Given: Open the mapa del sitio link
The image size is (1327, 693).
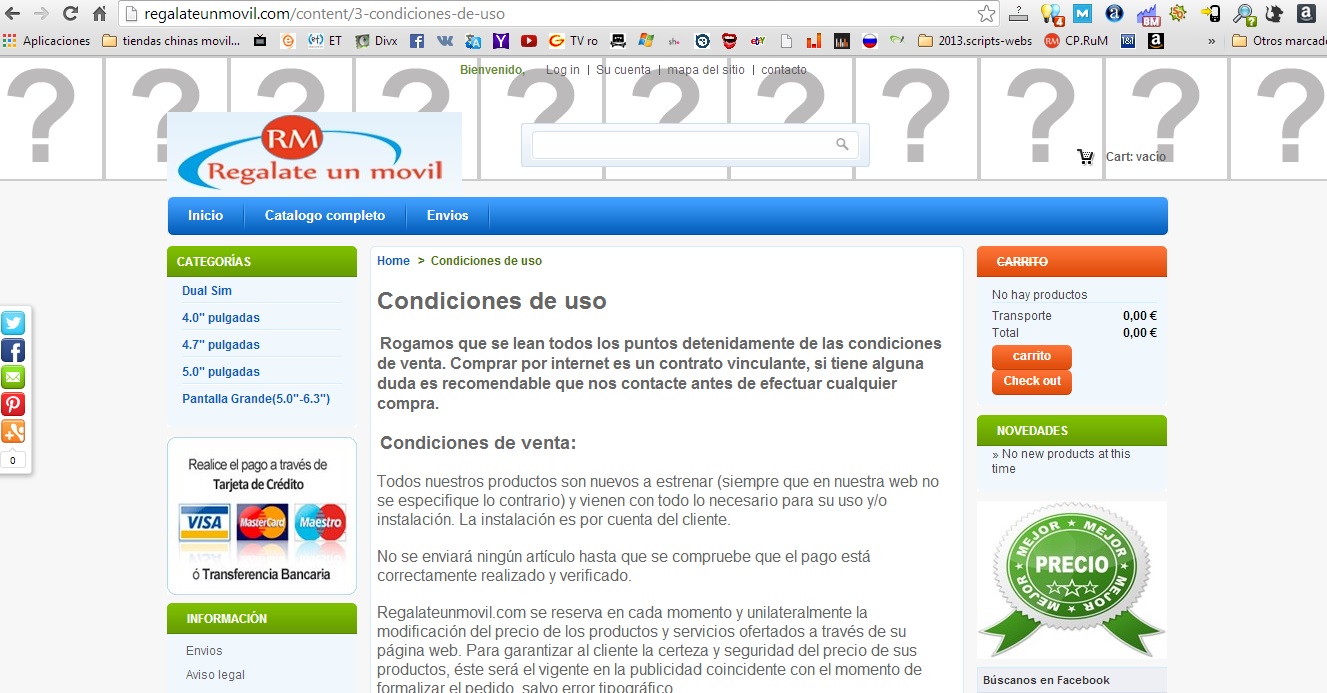Looking at the screenshot, I should pyautogui.click(x=706, y=70).
